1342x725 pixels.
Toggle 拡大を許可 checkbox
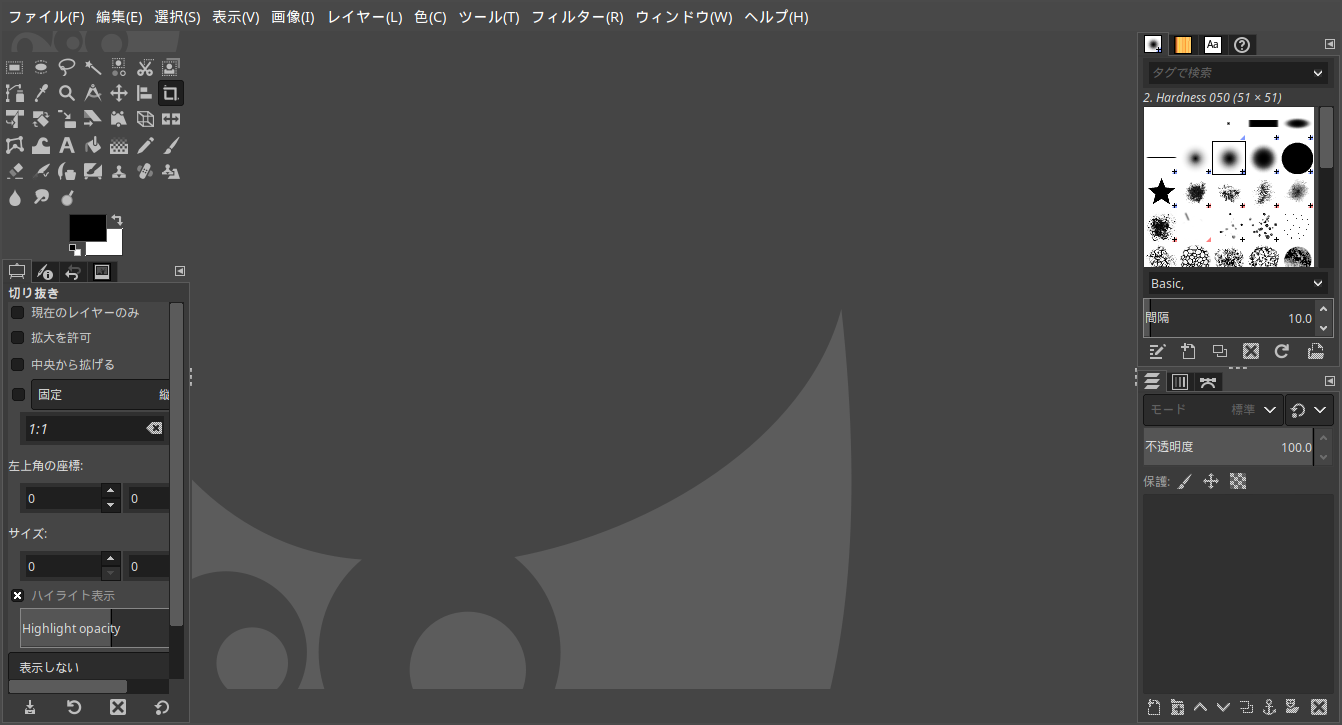pyautogui.click(x=17, y=338)
